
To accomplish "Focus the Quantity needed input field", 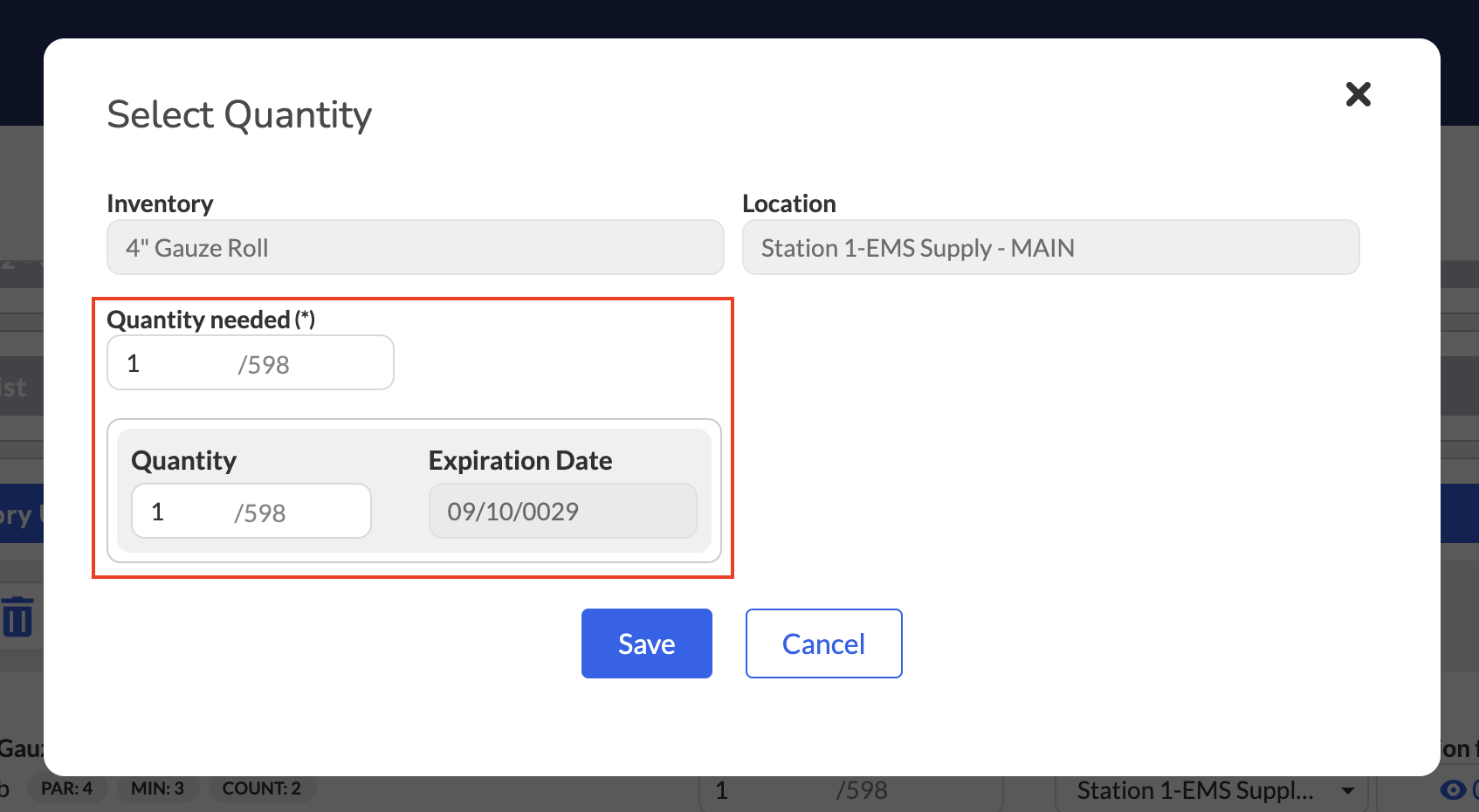I will (x=251, y=362).
